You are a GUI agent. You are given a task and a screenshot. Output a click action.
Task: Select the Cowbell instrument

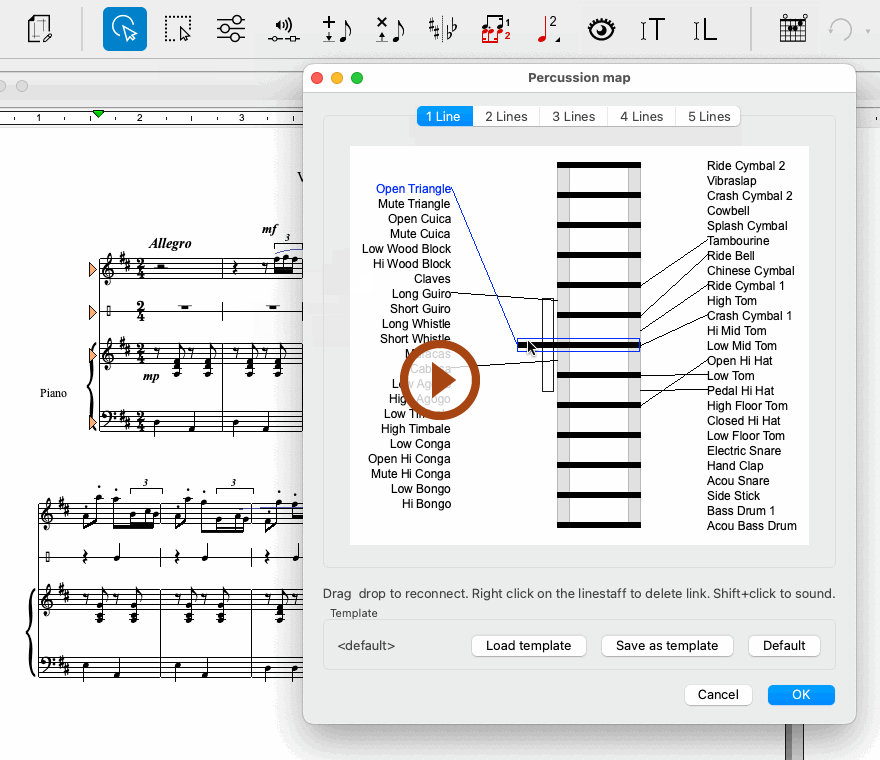(728, 211)
